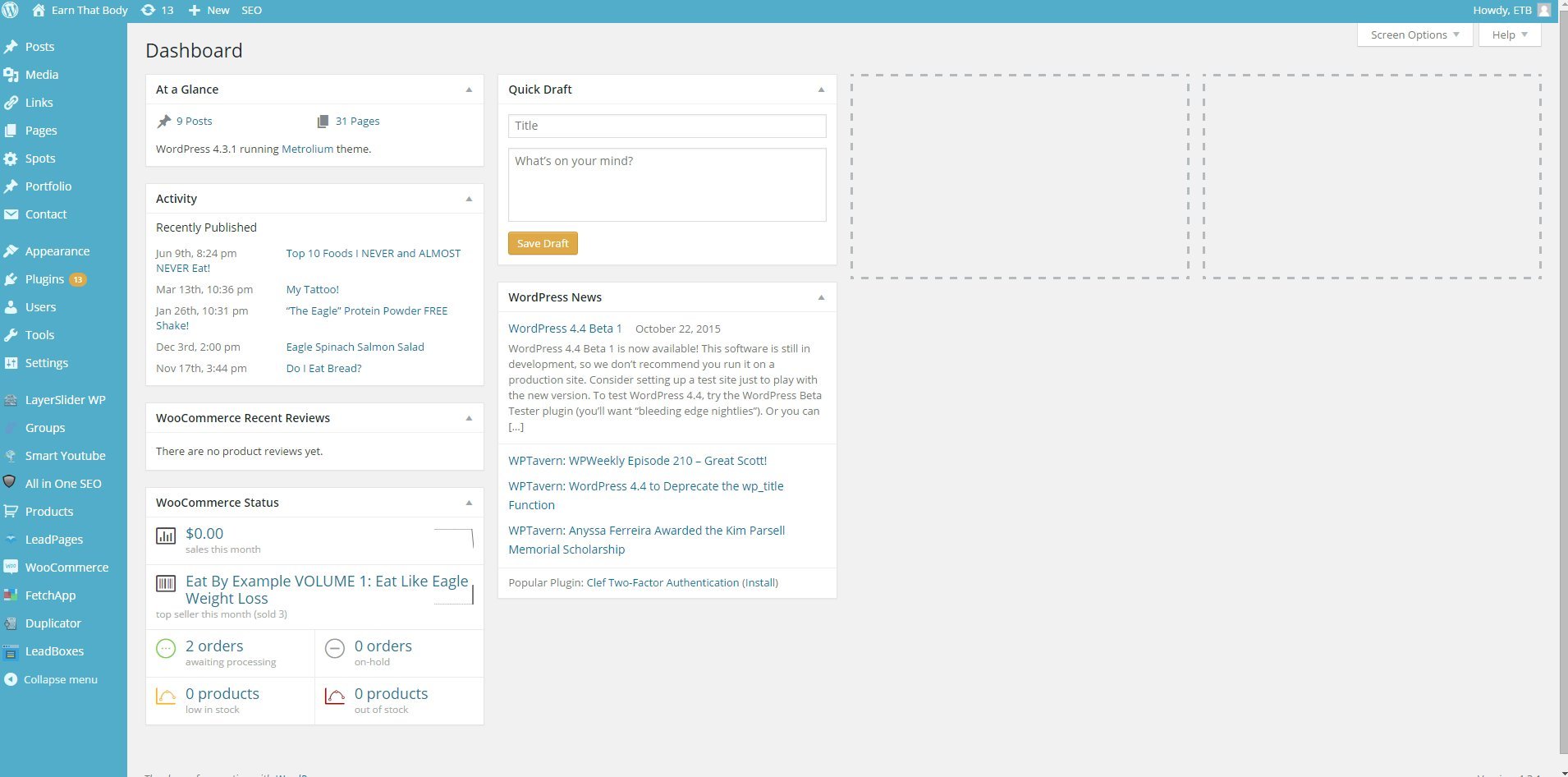This screenshot has width=1568, height=777.
Task: Click the Products cart icon in sidebar
Action: (11, 512)
